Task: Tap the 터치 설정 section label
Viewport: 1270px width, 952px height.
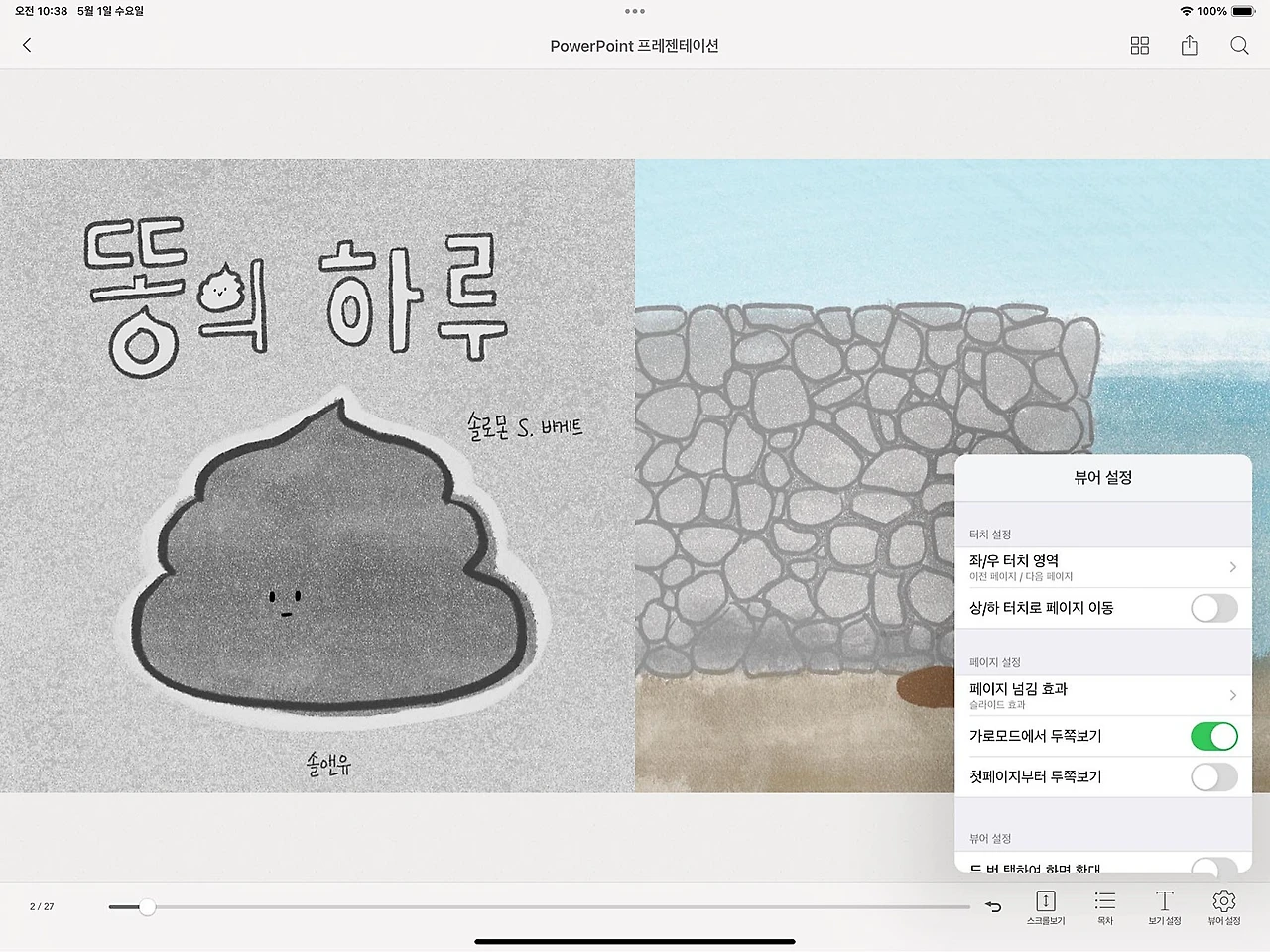Action: (990, 535)
